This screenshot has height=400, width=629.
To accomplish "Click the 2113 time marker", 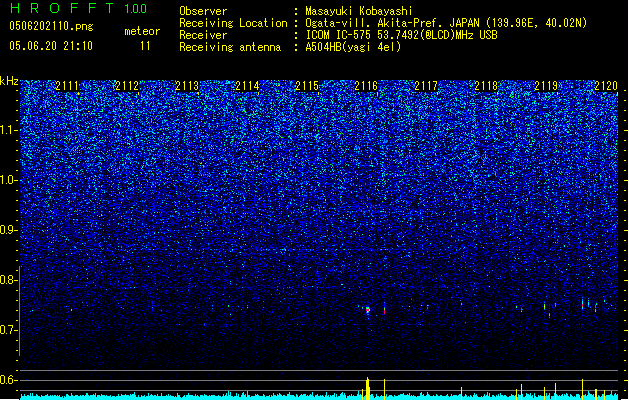I will (187, 86).
